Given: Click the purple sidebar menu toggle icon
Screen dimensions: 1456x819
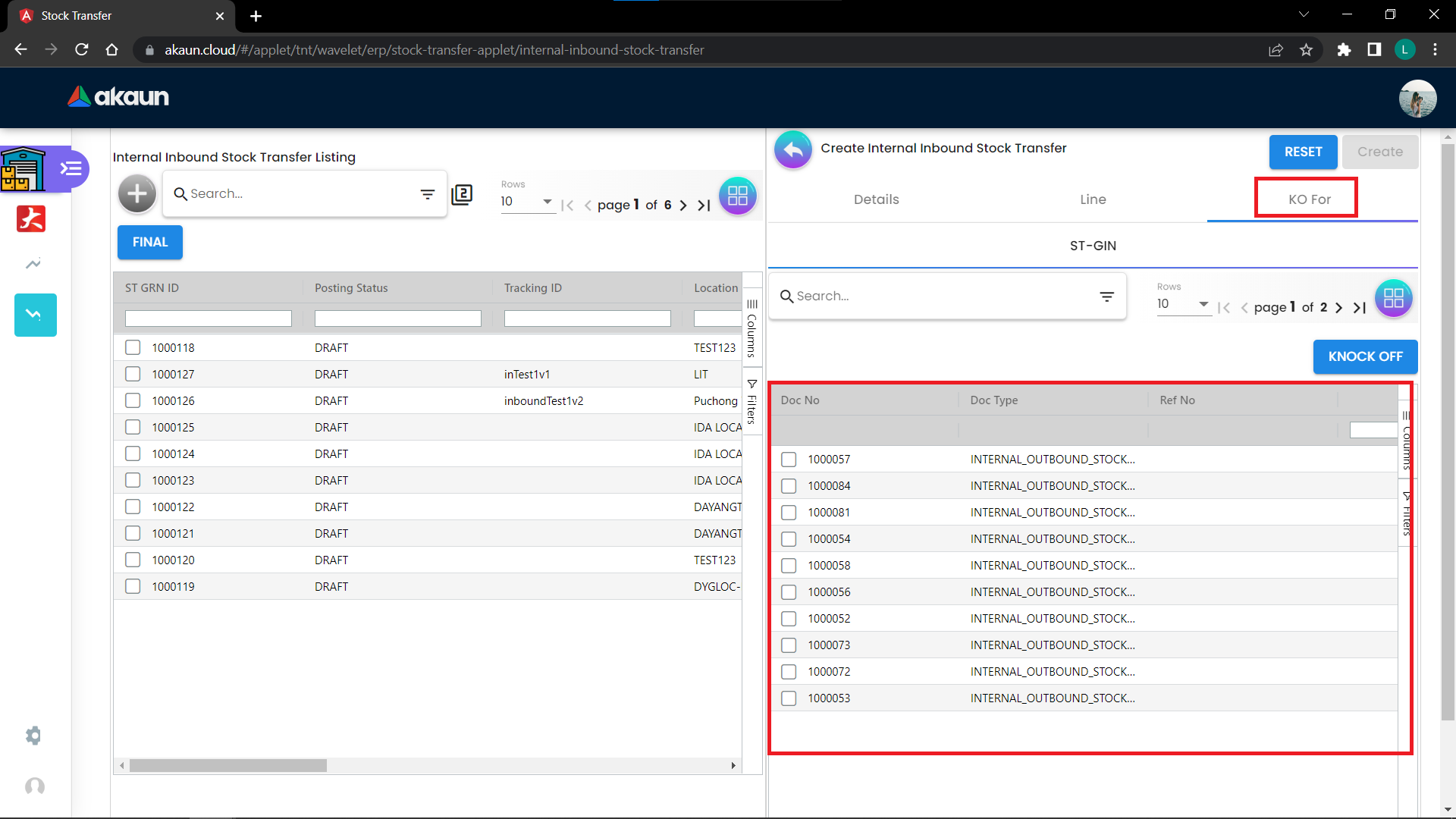Looking at the screenshot, I should (72, 168).
